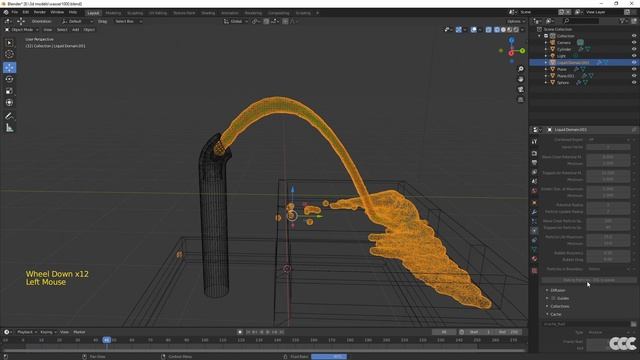This screenshot has height=360, width=640.
Task: Toggle camera view icon in viewport
Action: (521, 89)
